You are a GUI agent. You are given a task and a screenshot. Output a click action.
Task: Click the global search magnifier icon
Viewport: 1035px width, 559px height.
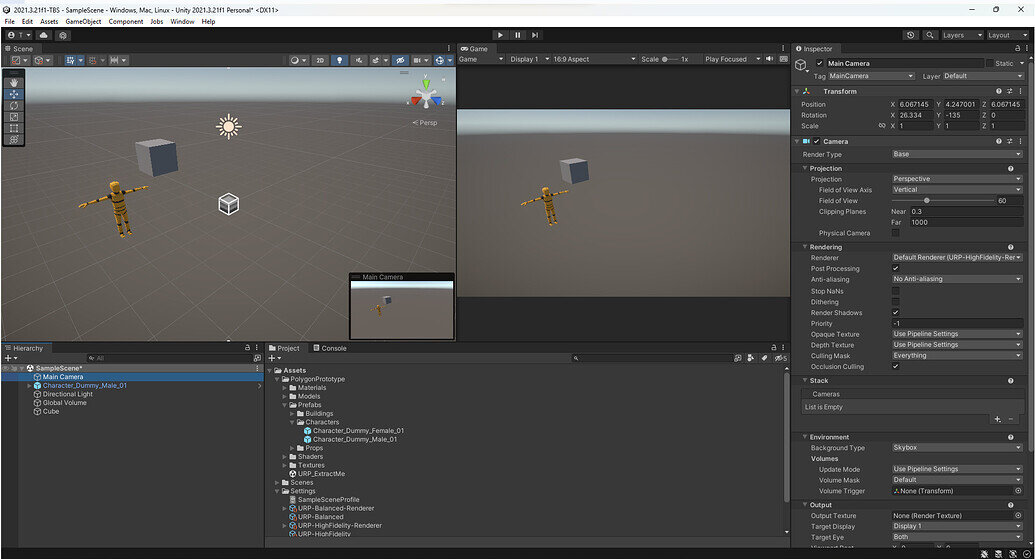(929, 35)
